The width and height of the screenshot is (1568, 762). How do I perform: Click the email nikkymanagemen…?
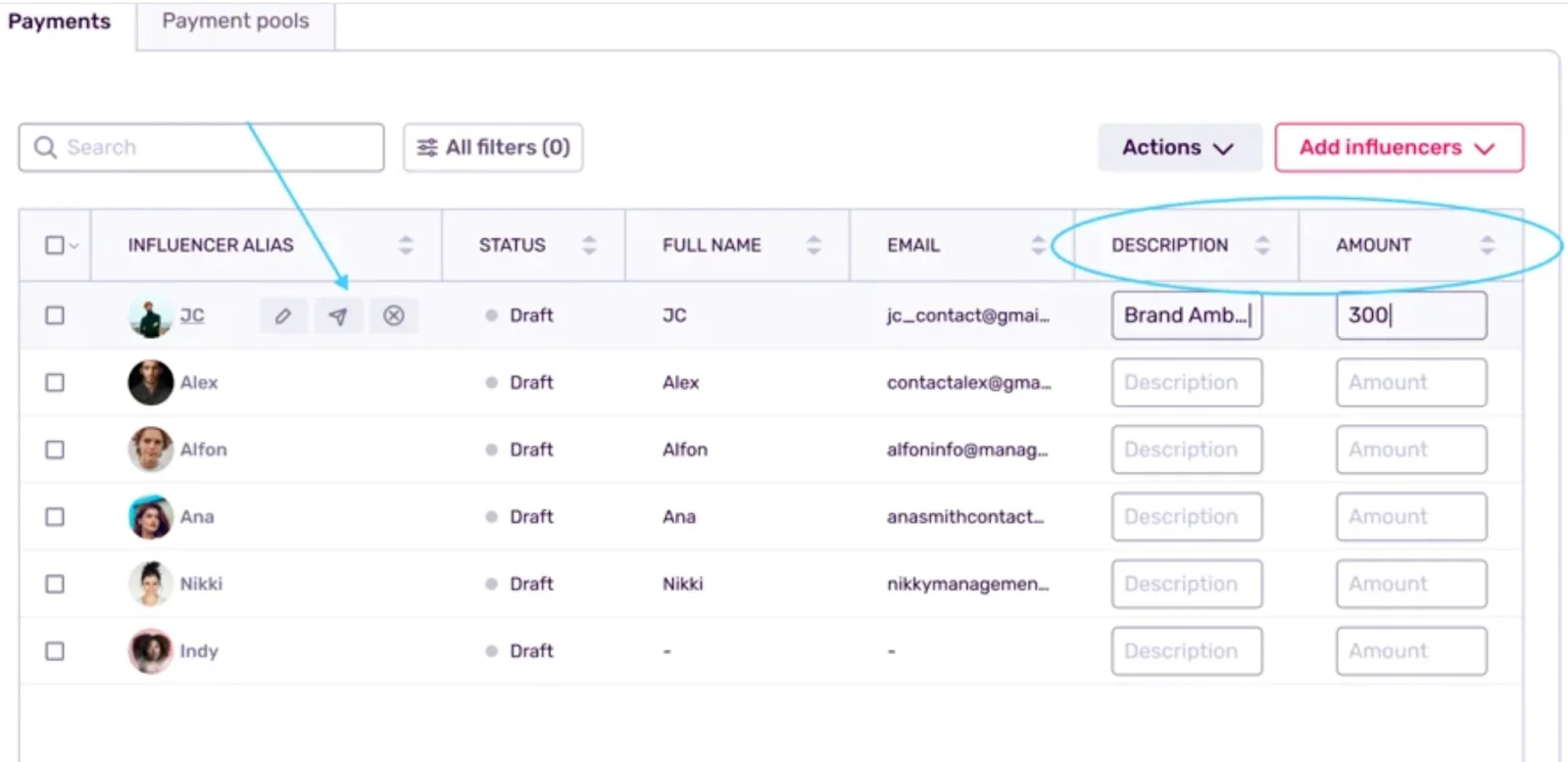pyautogui.click(x=967, y=584)
